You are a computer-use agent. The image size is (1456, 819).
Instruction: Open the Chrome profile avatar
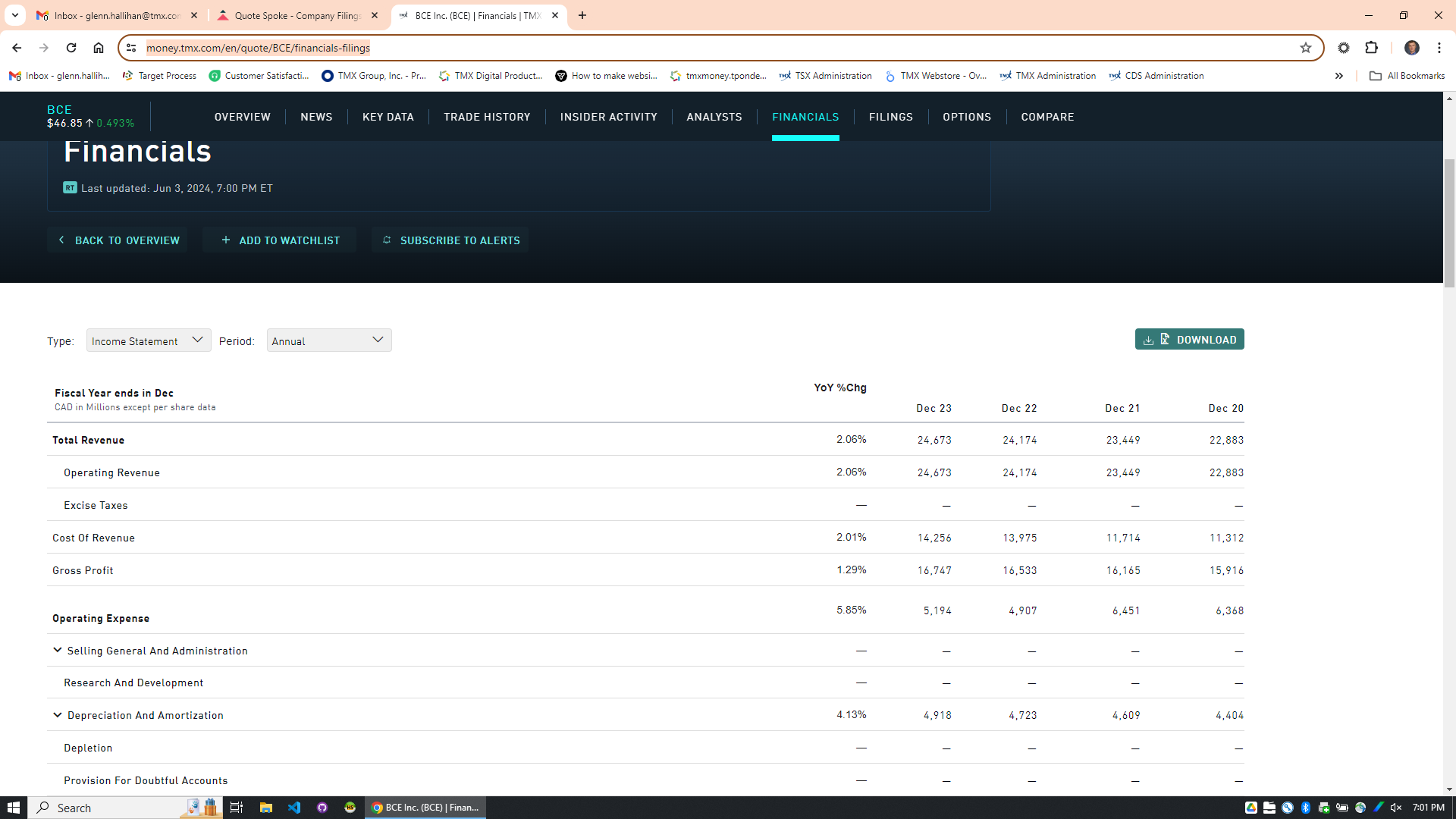coord(1411,48)
